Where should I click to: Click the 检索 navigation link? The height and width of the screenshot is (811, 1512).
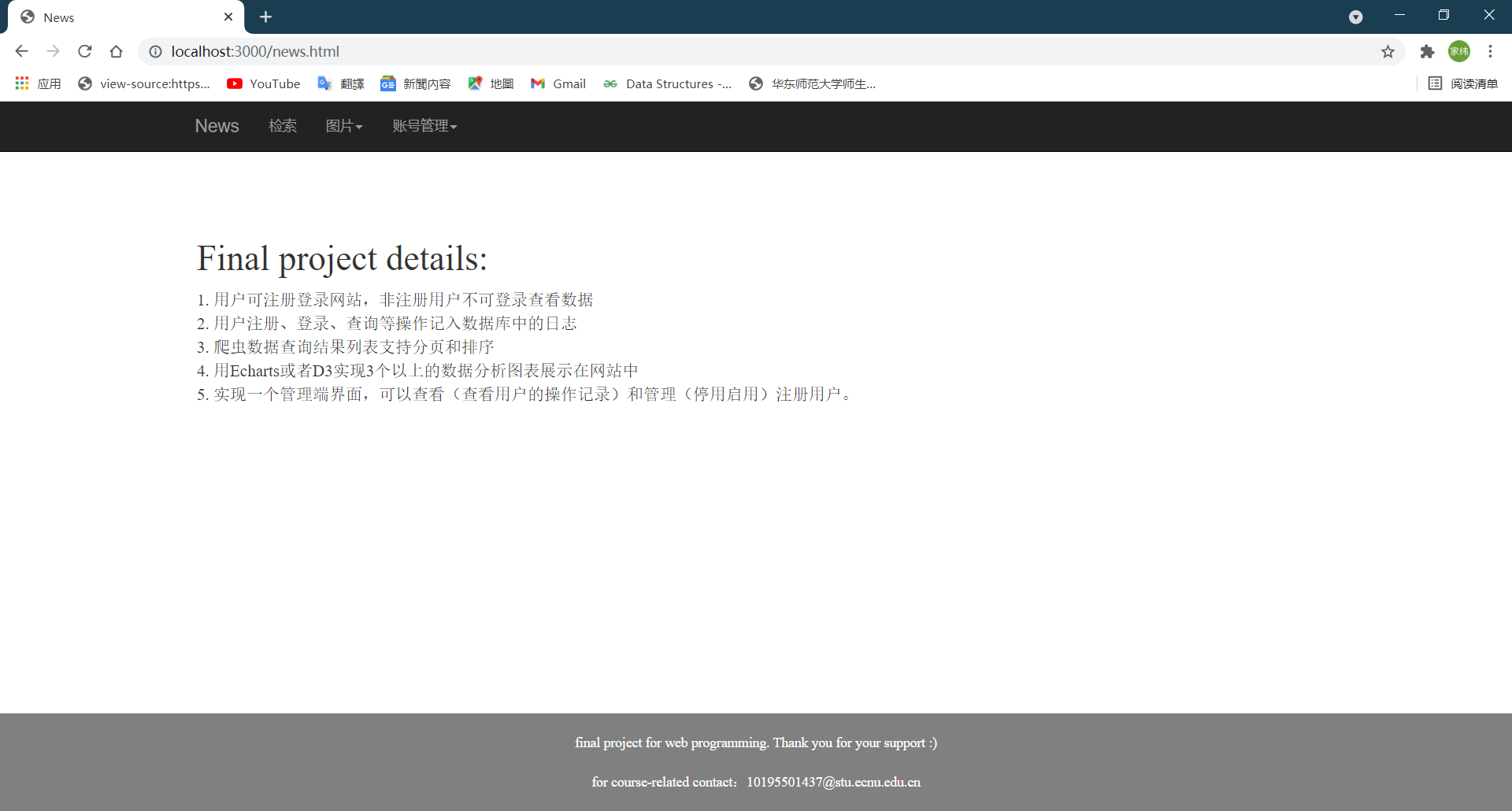[283, 126]
